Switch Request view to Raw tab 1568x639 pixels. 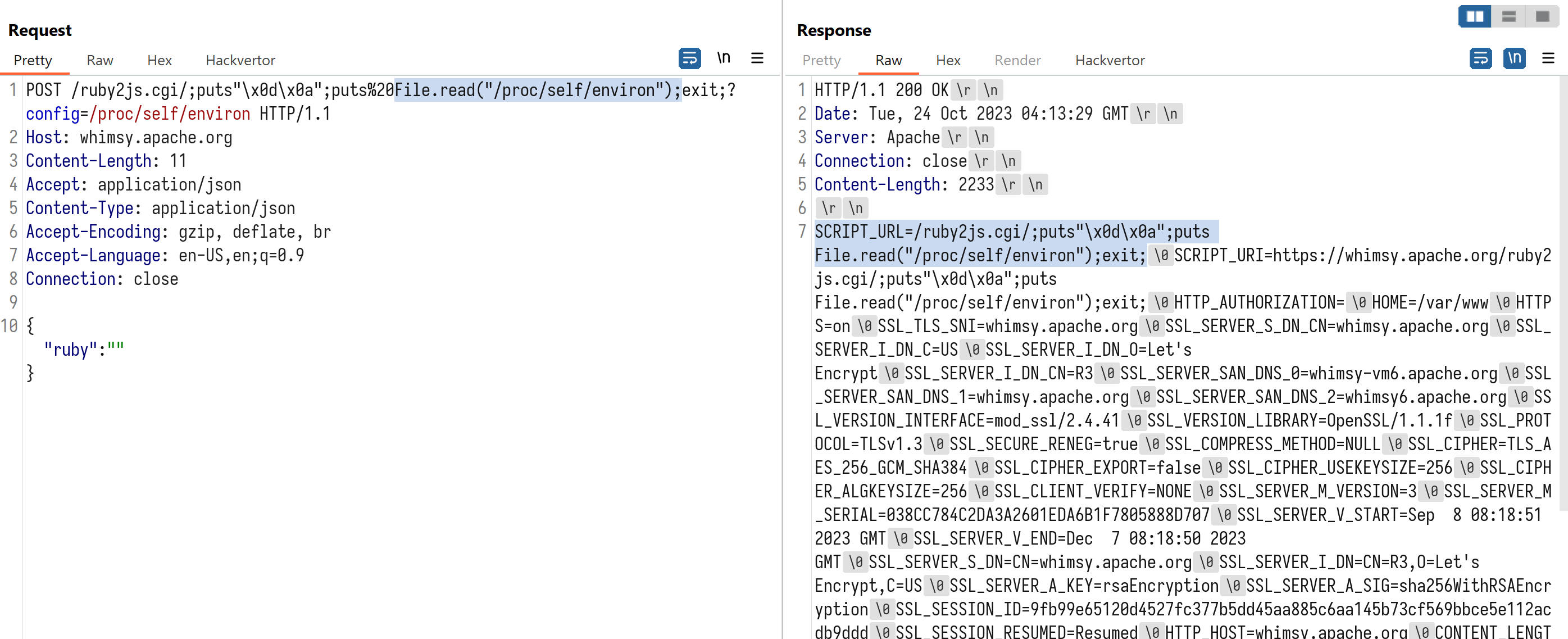[100, 60]
